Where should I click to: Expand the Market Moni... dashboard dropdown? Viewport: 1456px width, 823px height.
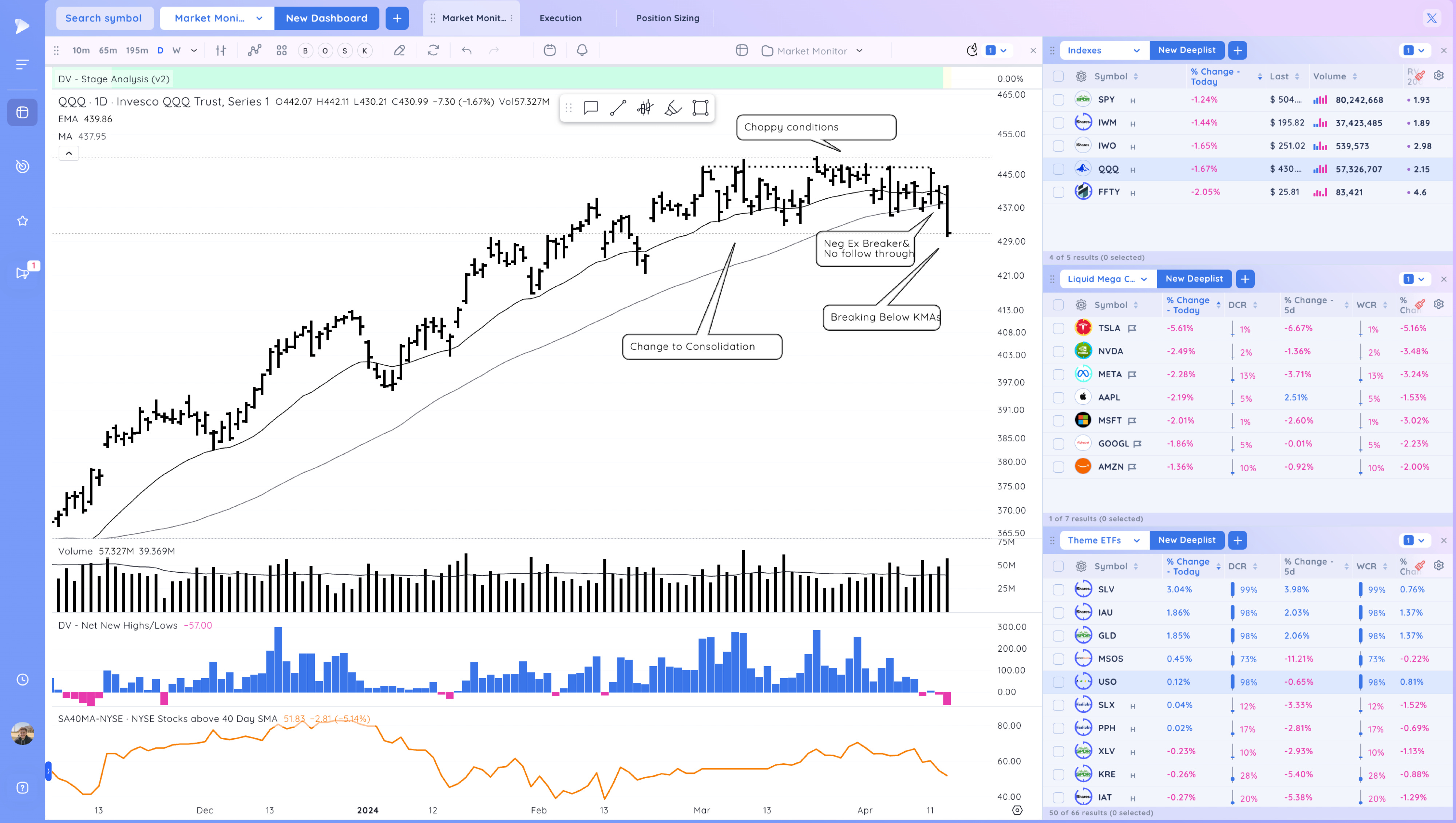pos(217,18)
